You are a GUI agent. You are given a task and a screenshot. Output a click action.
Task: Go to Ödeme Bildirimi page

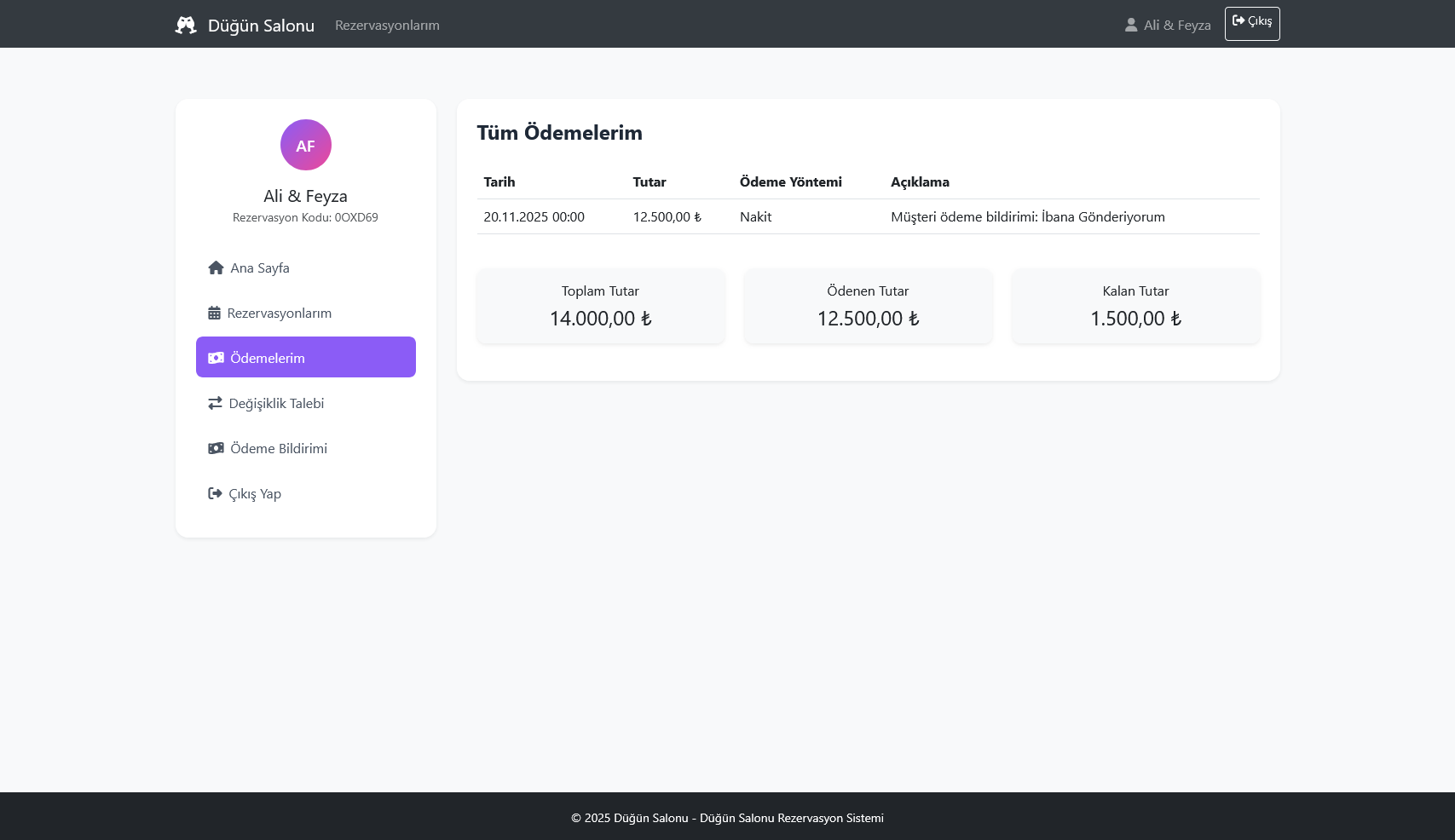pos(279,448)
